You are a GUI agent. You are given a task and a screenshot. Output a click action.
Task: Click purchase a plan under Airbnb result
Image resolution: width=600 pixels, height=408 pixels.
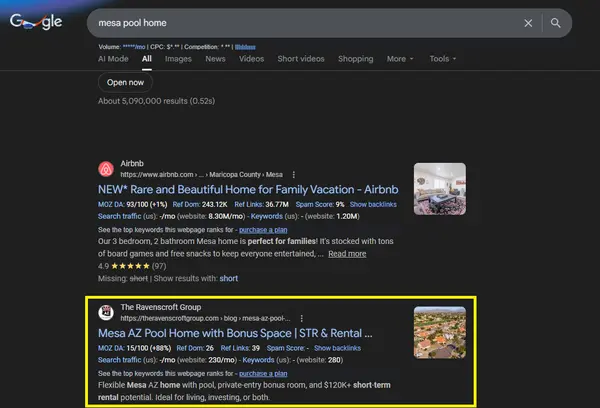263,230
